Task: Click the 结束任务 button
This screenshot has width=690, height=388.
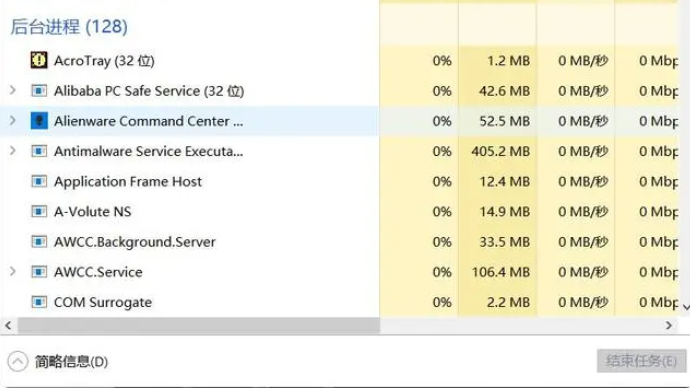Action: tap(641, 361)
